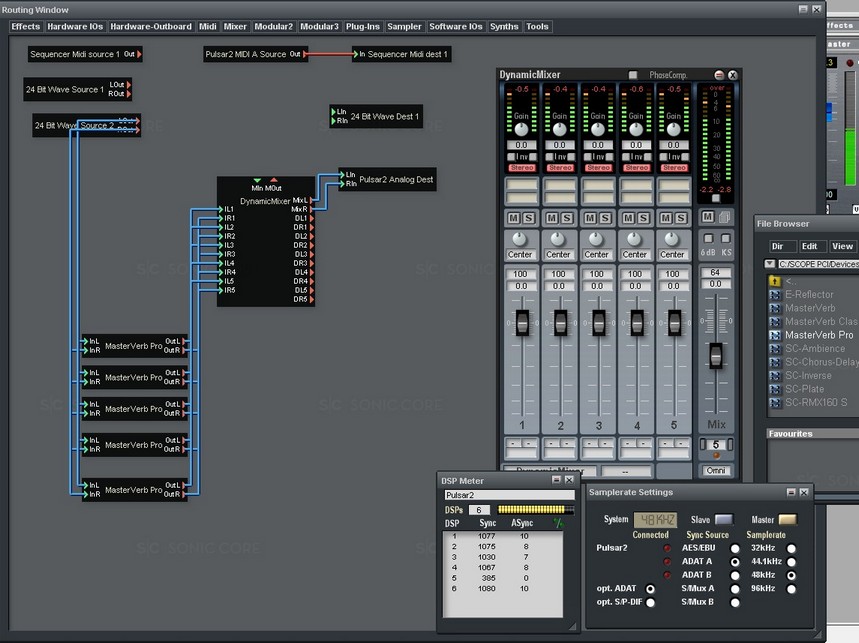Click the channel 2 volume fader handle
Screen dimensions: 859x643
click(x=560, y=323)
